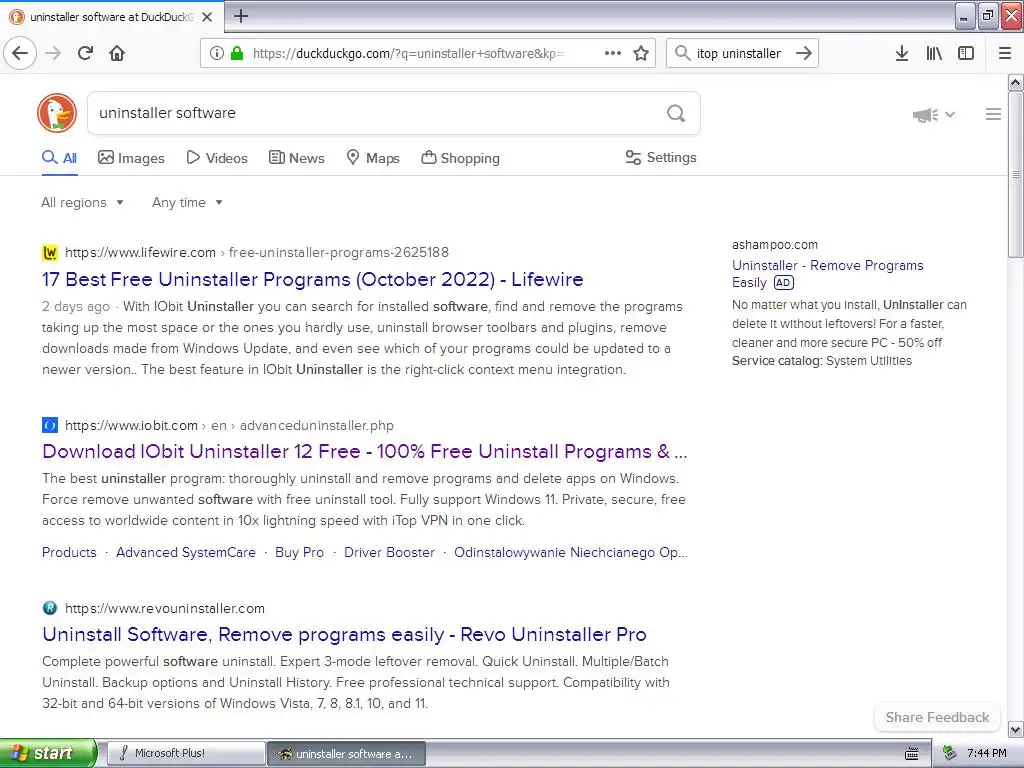
Task: Go back with the browser Back arrow
Action: click(x=20, y=53)
